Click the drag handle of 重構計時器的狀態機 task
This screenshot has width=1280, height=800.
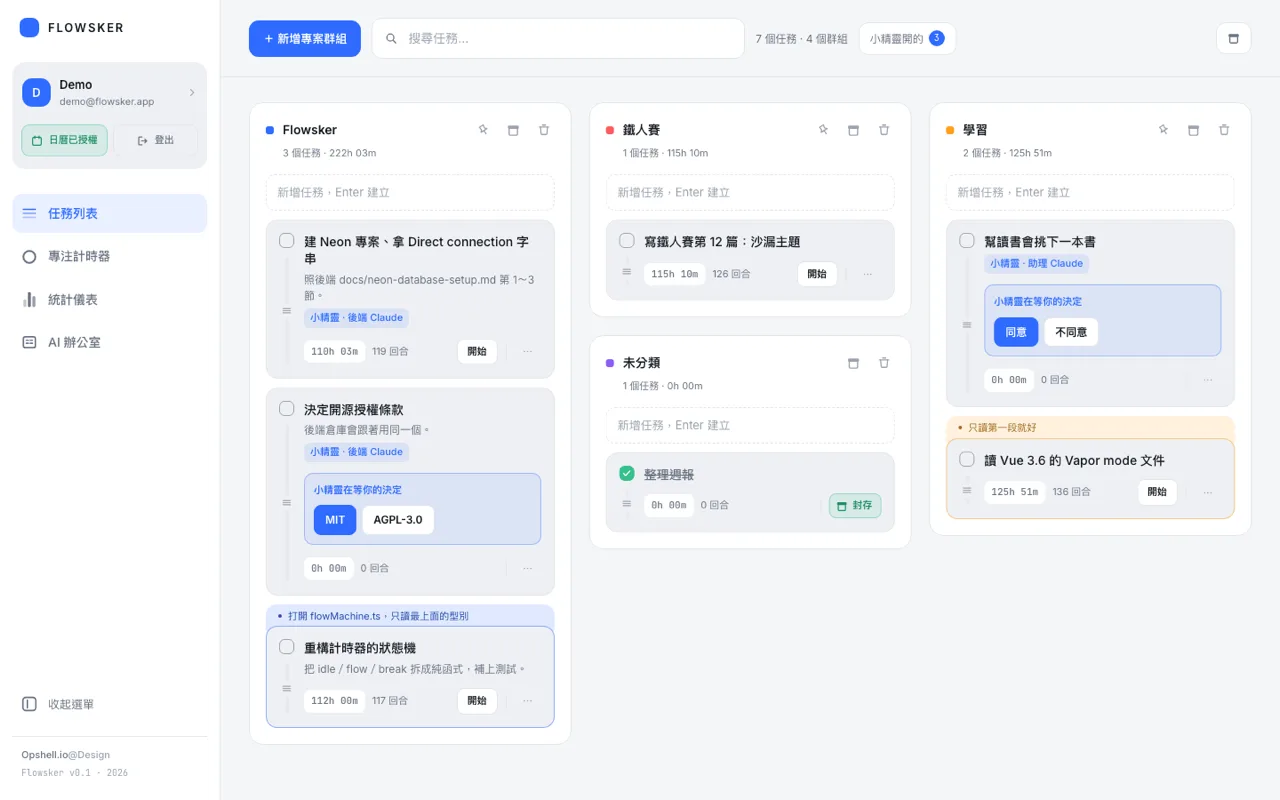point(287,688)
